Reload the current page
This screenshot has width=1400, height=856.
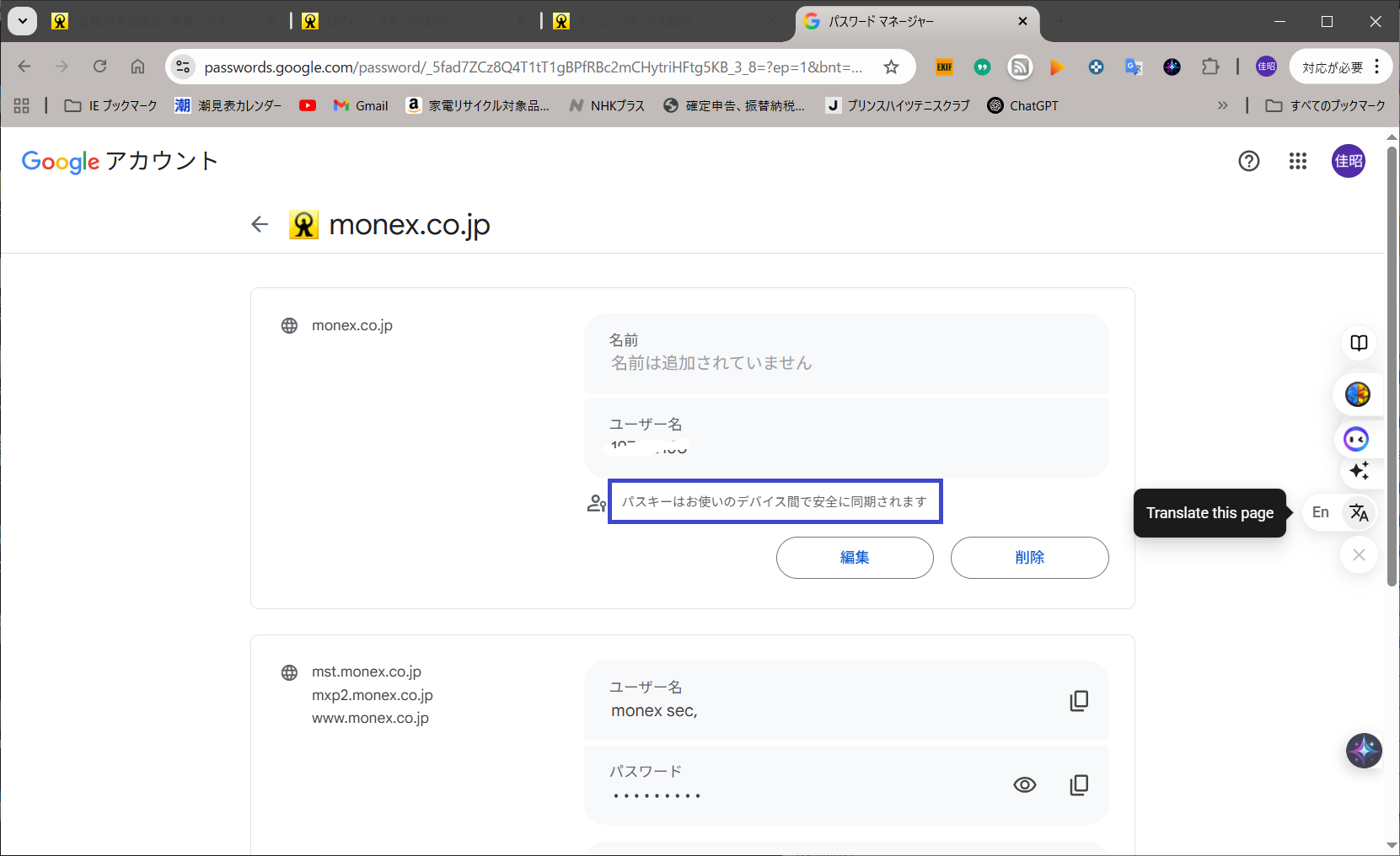[100, 67]
